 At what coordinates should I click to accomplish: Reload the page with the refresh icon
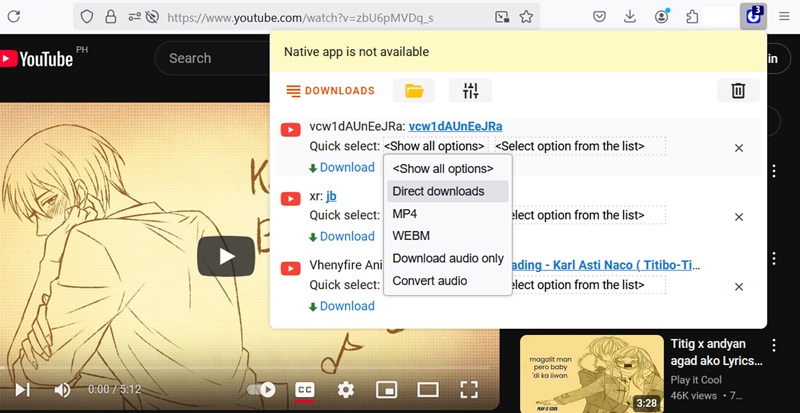coord(14,16)
